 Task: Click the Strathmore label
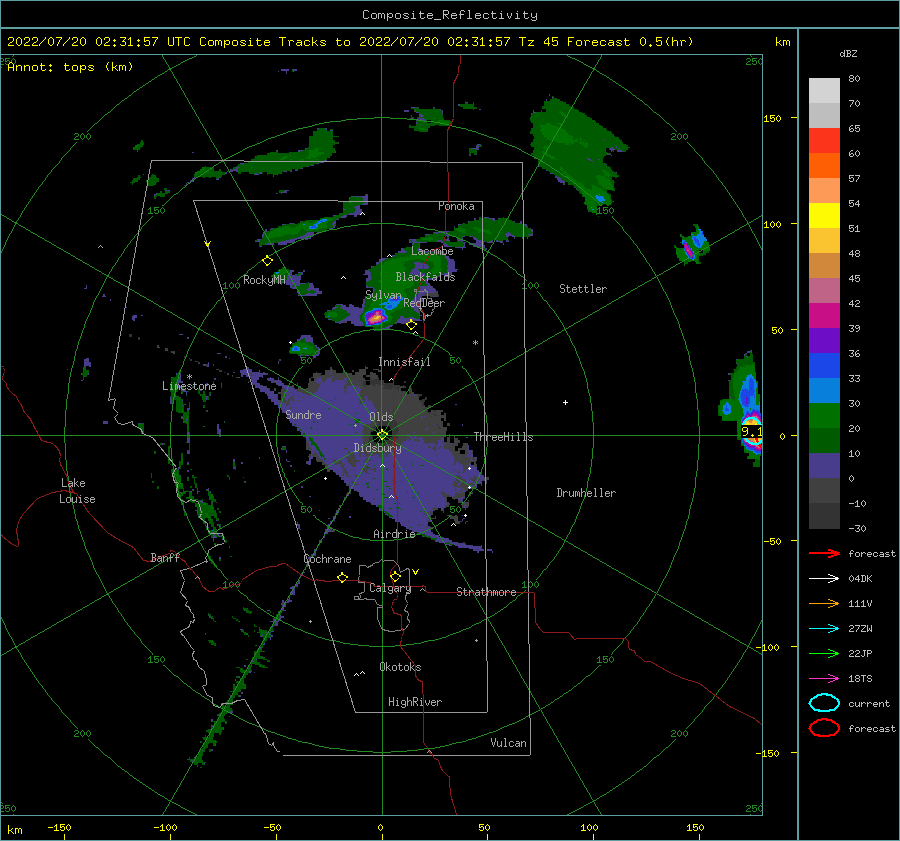coord(486,592)
